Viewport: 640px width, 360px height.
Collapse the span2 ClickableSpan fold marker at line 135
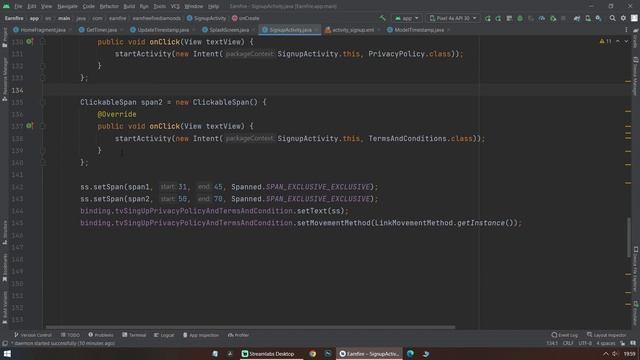pyautogui.click(x=43, y=102)
